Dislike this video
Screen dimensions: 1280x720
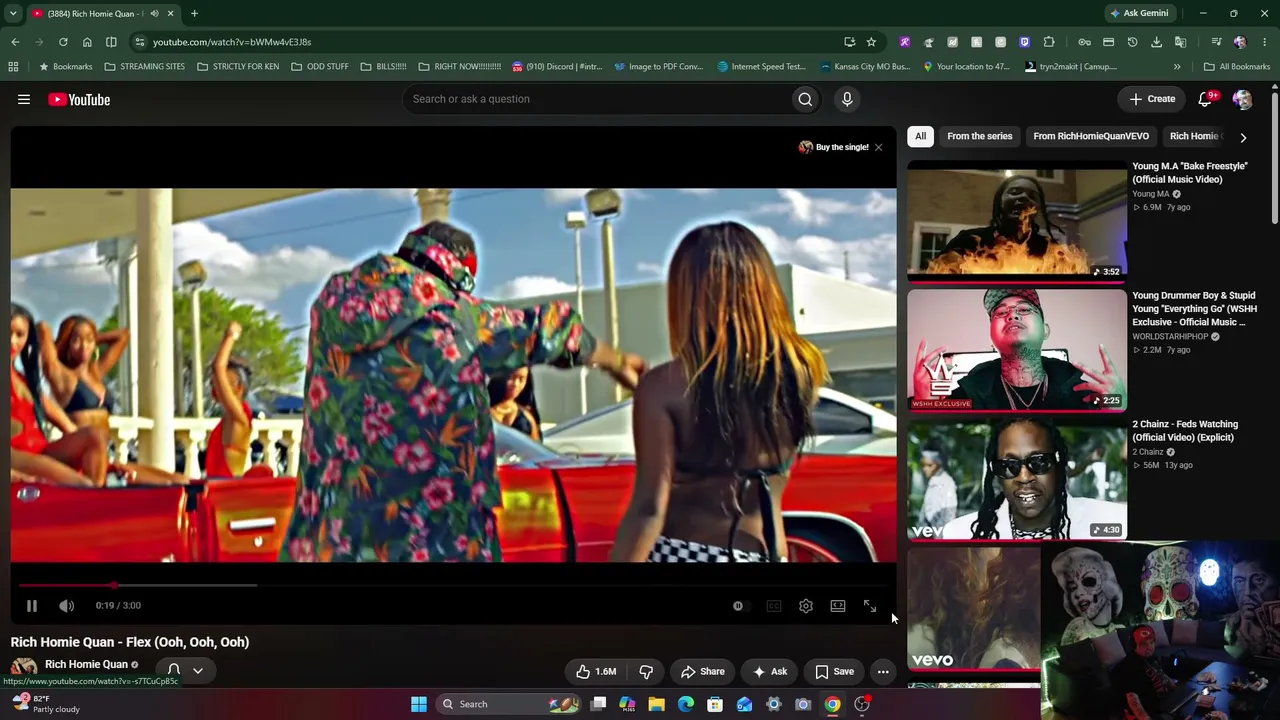646,672
